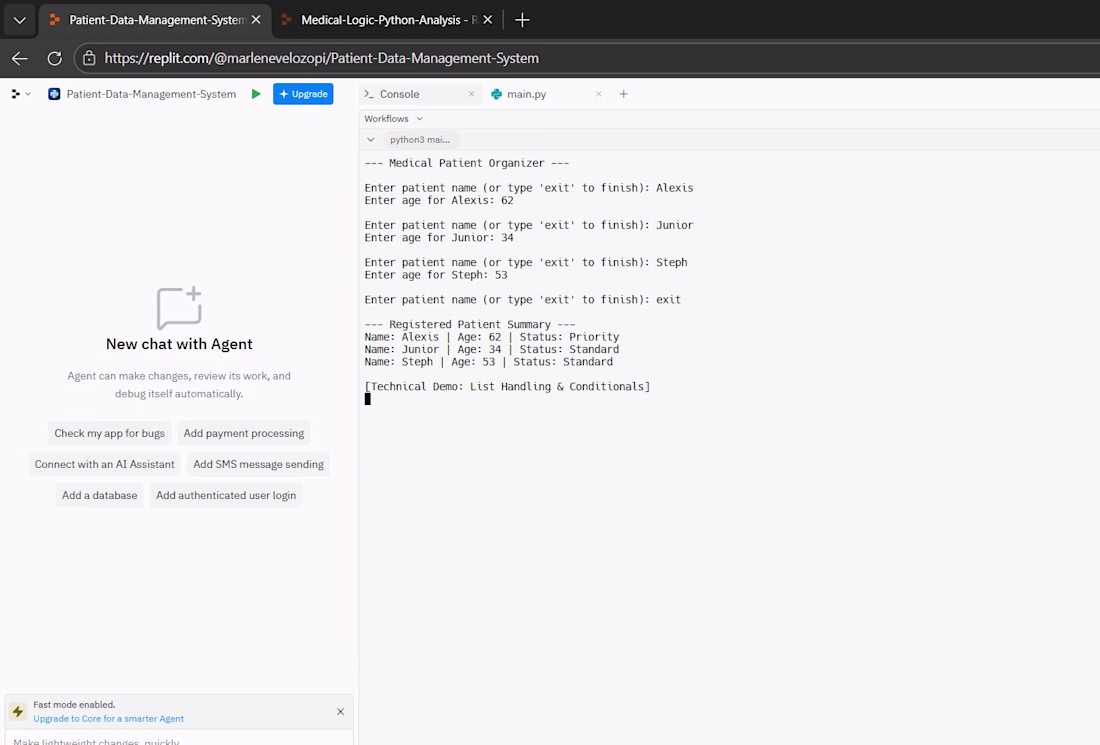Image resolution: width=1100 pixels, height=745 pixels.
Task: Click the agent chat input box
Action: [179, 739]
